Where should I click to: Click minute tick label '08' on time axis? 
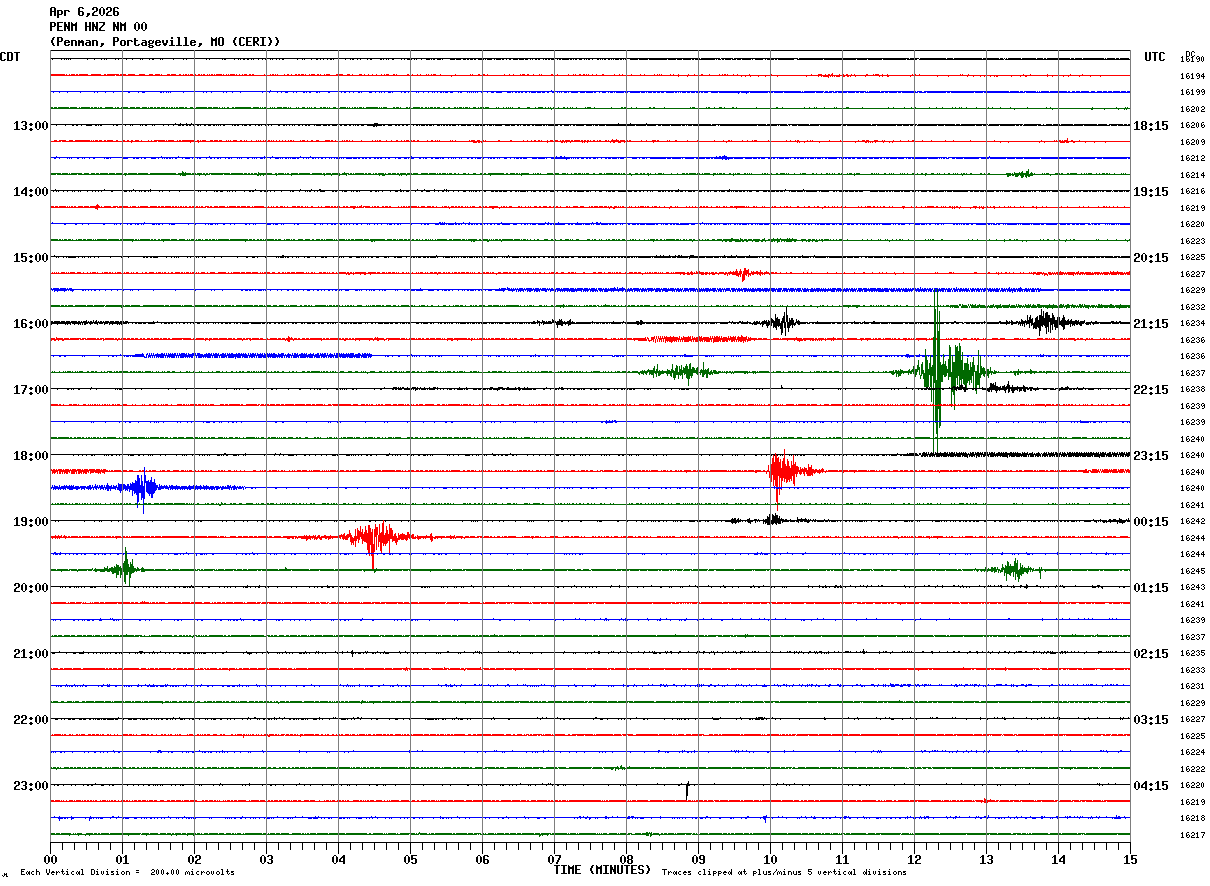point(626,859)
